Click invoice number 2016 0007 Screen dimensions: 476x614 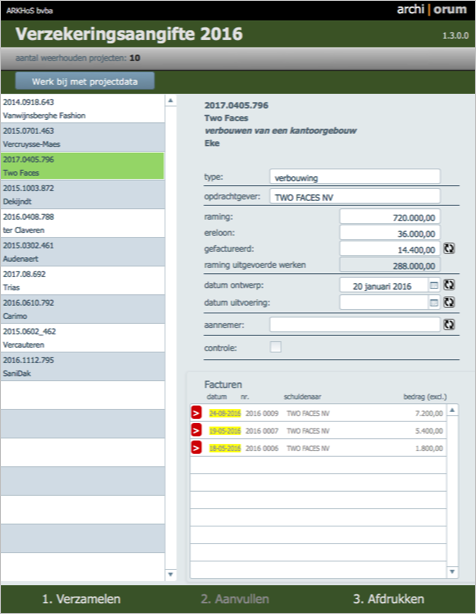click(x=262, y=431)
